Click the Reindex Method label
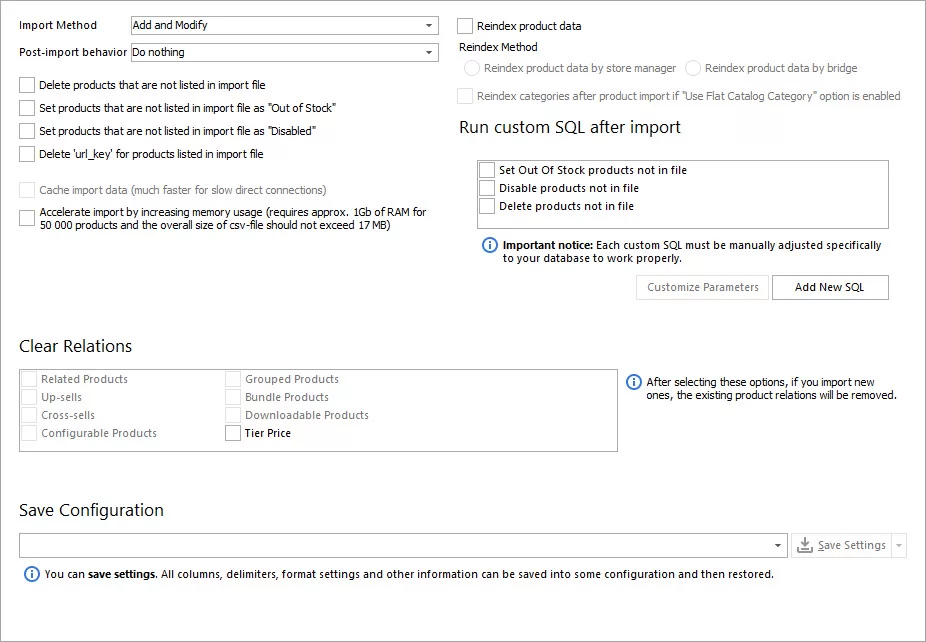This screenshot has width=926, height=642. coord(498,47)
